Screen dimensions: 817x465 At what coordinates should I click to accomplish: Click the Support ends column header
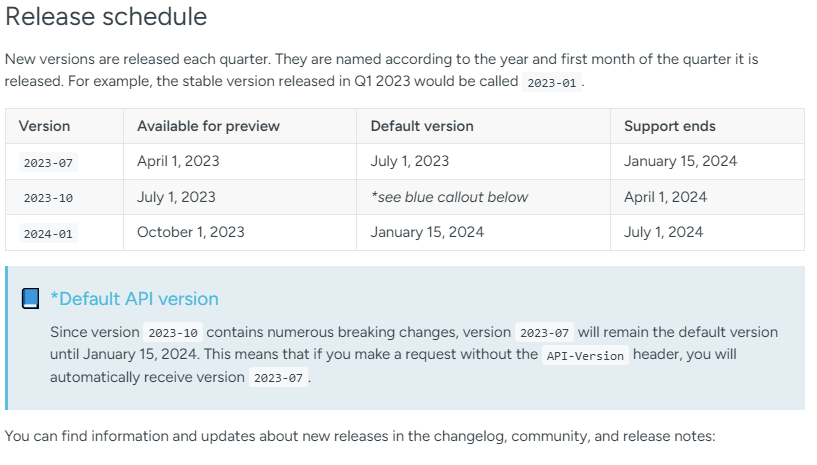pos(670,126)
